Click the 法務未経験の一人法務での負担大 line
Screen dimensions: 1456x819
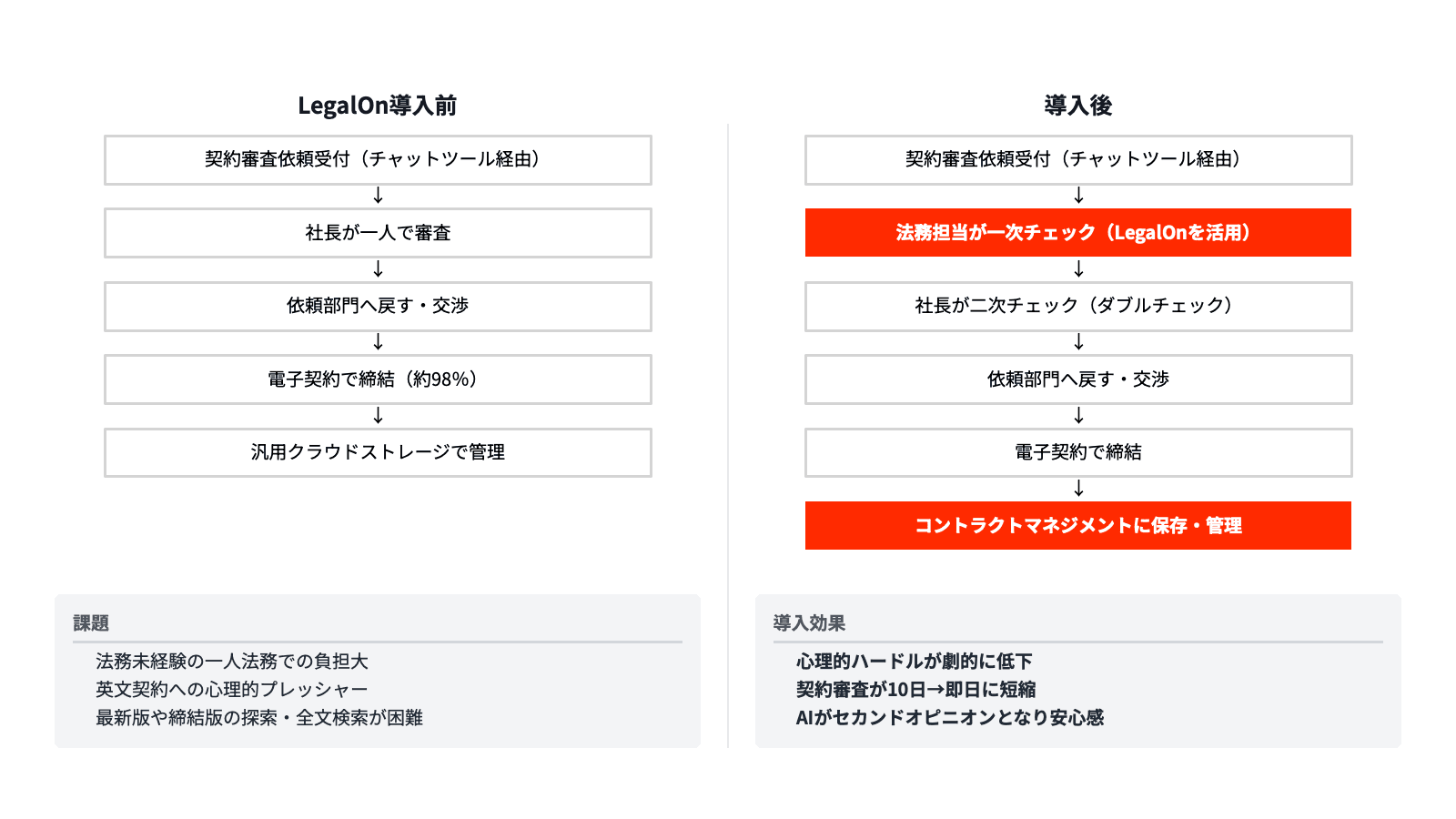coord(232,662)
